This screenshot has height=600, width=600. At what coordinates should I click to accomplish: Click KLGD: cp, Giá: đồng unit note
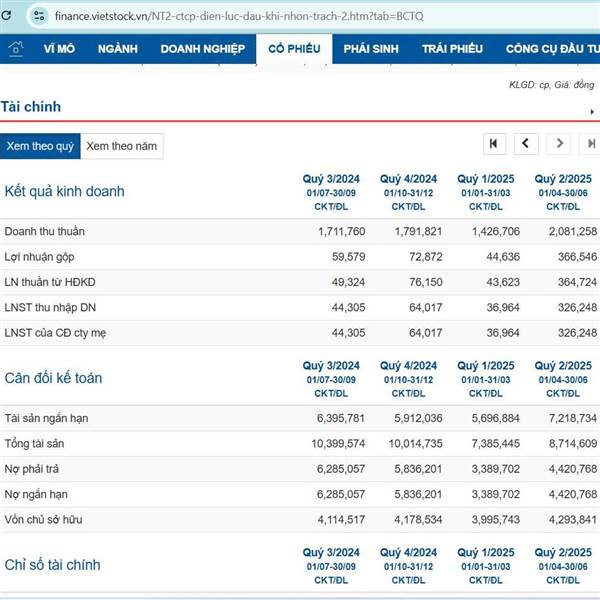(x=551, y=85)
